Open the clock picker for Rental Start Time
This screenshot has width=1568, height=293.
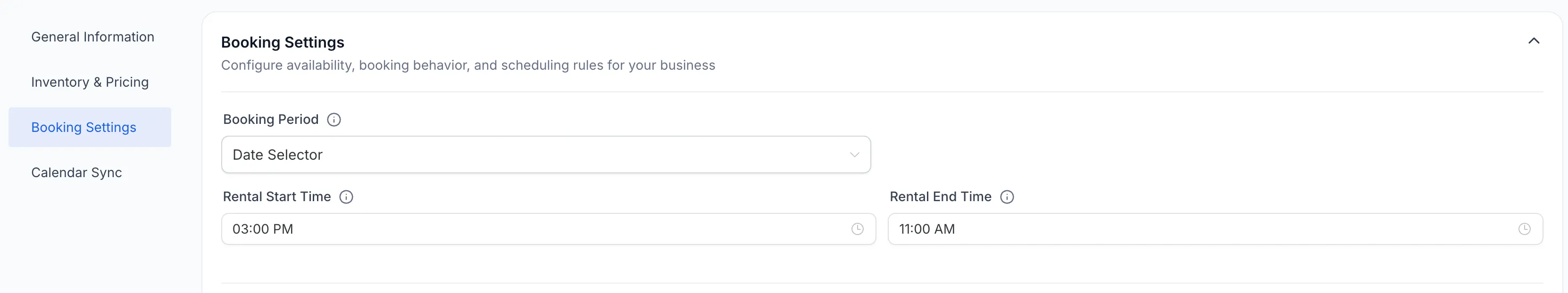tap(857, 229)
